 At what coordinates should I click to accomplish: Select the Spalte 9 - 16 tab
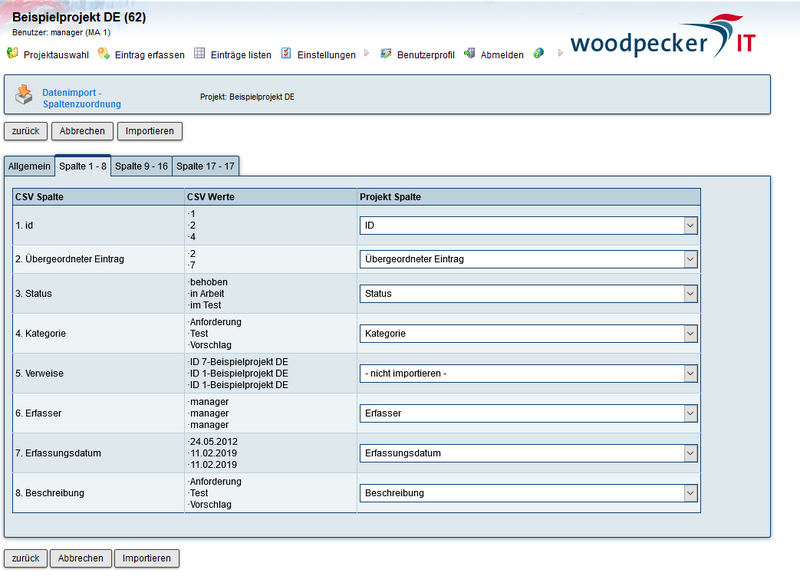coord(141,166)
